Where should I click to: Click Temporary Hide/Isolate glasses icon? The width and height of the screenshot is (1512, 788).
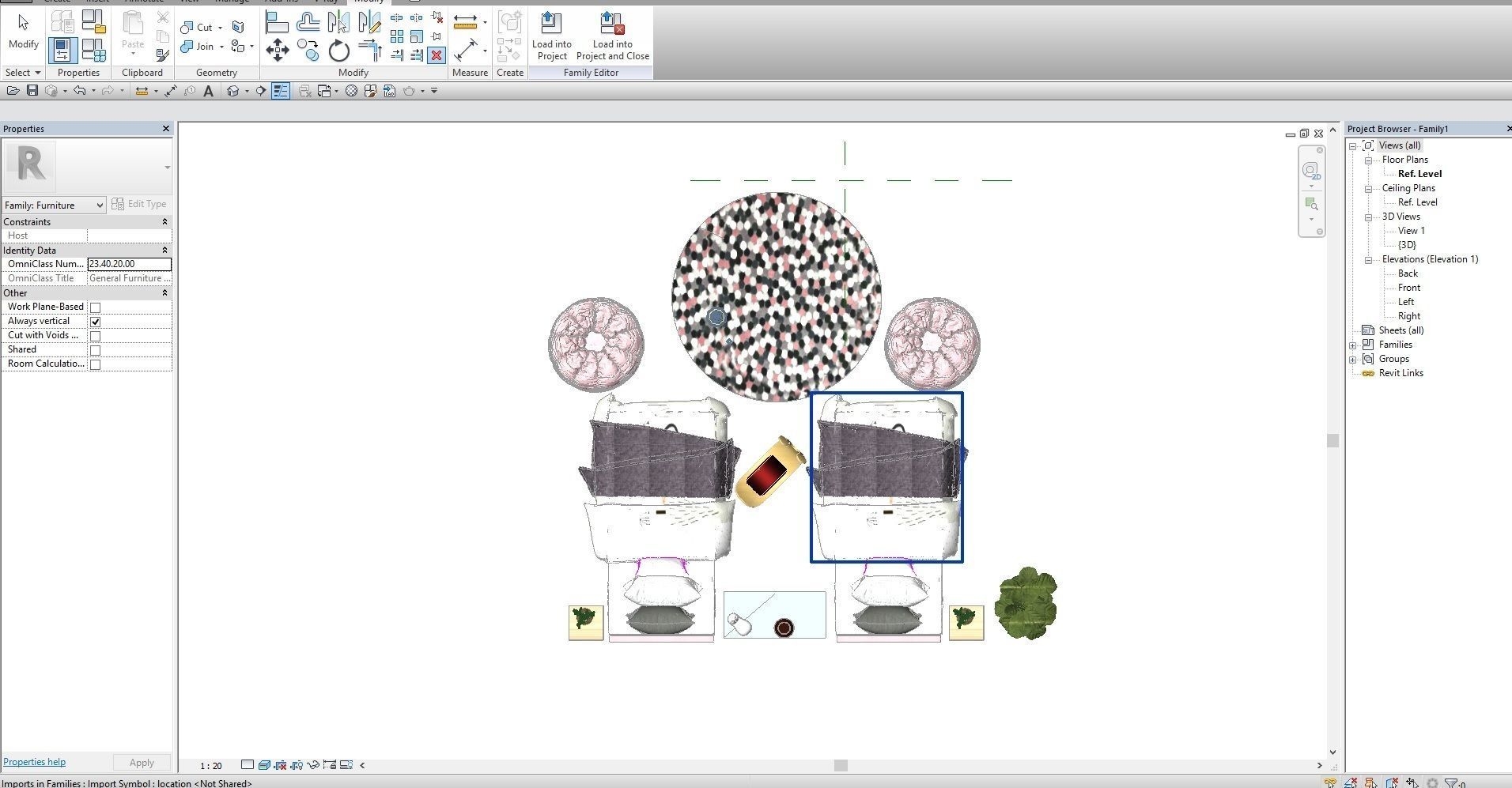click(x=313, y=765)
